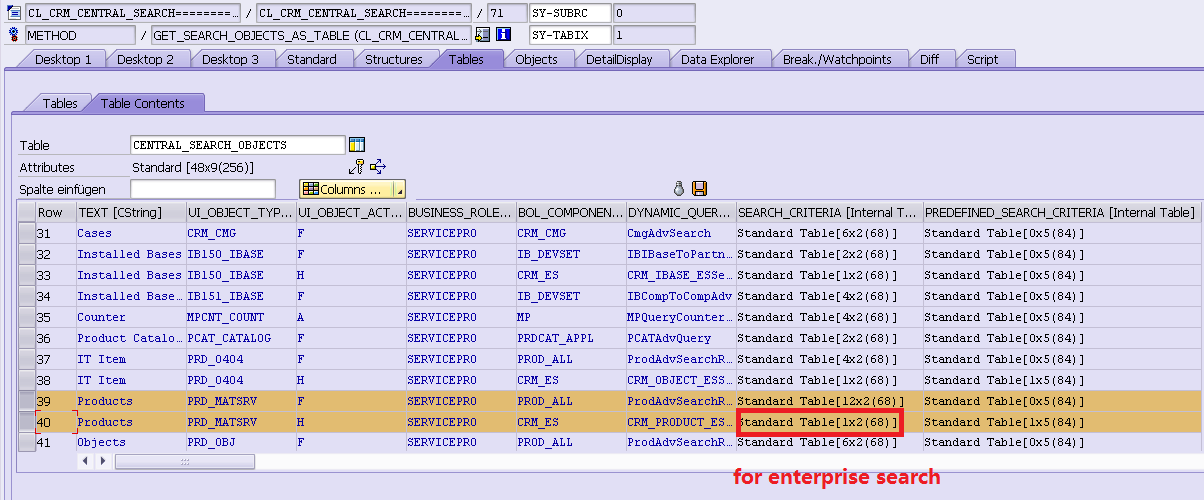Open the Diff tab

[929, 59]
